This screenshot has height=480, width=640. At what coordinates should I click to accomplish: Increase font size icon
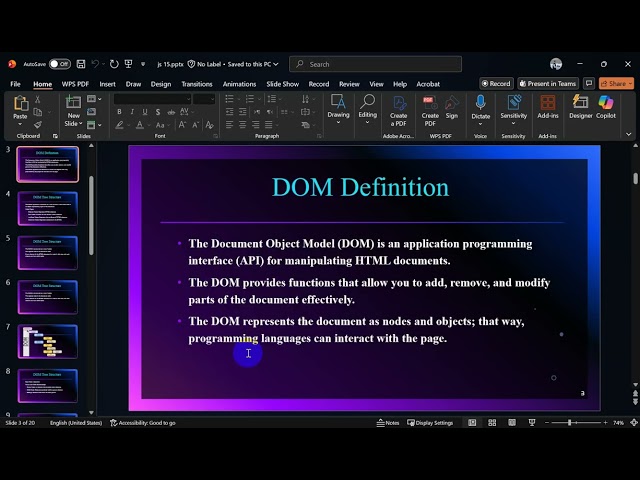pyautogui.click(x=182, y=125)
